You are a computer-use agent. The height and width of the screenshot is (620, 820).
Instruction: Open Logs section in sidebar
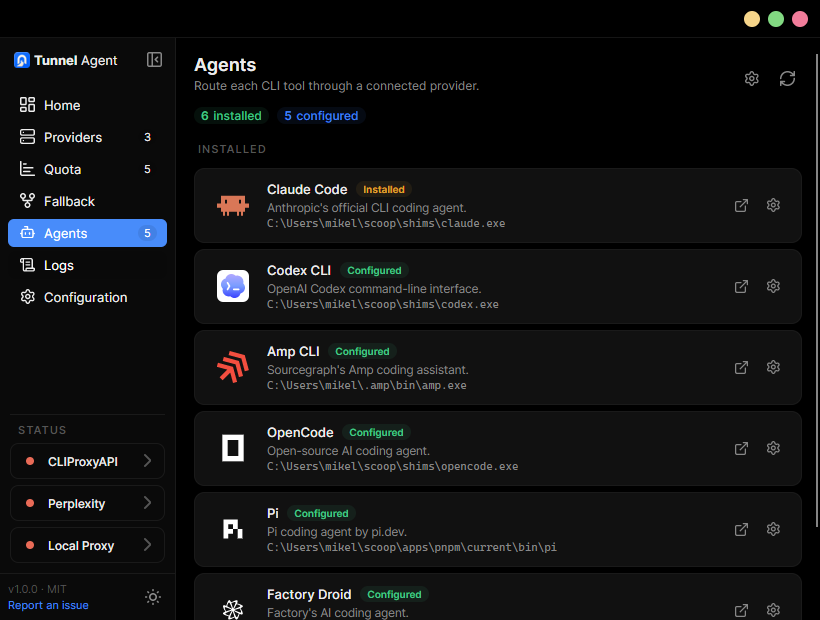pyautogui.click(x=87, y=265)
